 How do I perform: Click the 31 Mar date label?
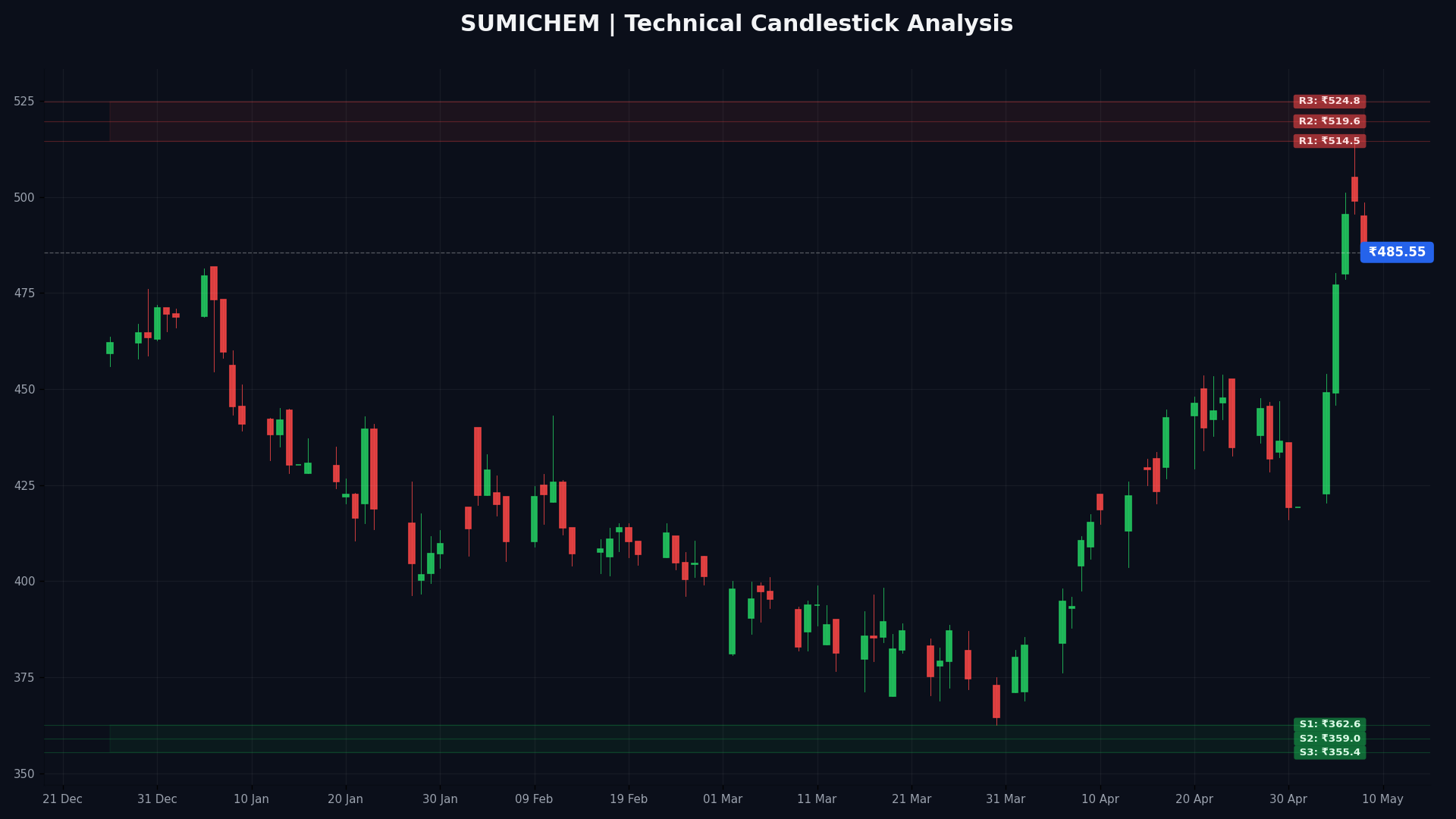pyautogui.click(x=1006, y=799)
